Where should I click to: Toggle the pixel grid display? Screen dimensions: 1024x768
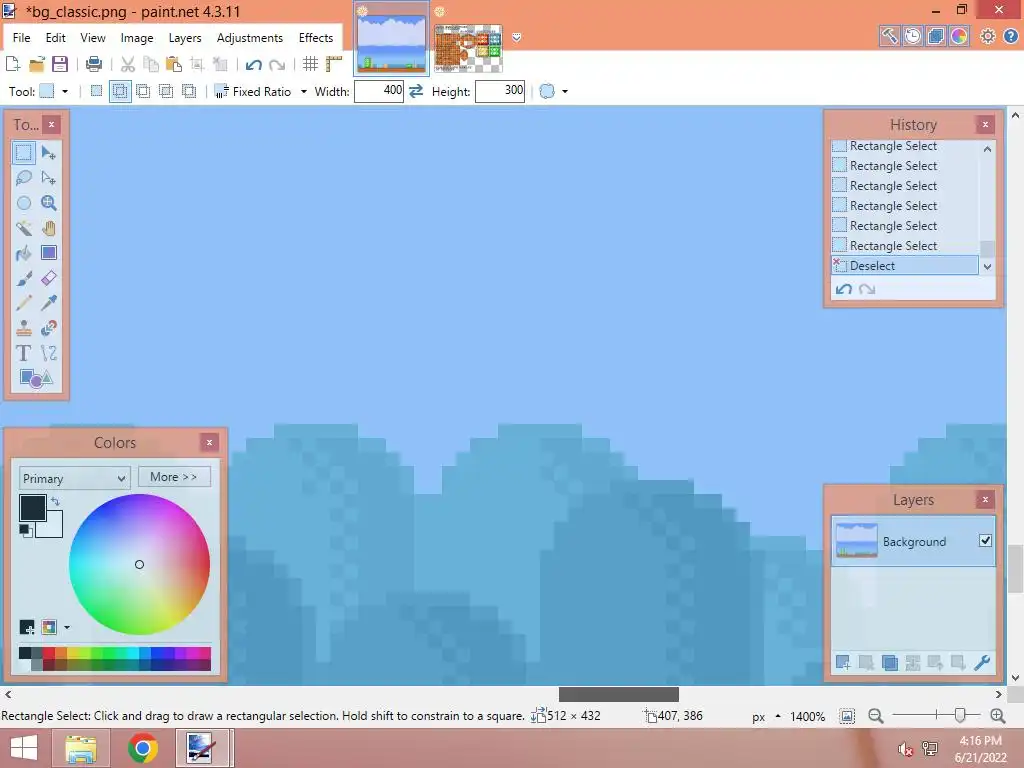click(x=310, y=64)
